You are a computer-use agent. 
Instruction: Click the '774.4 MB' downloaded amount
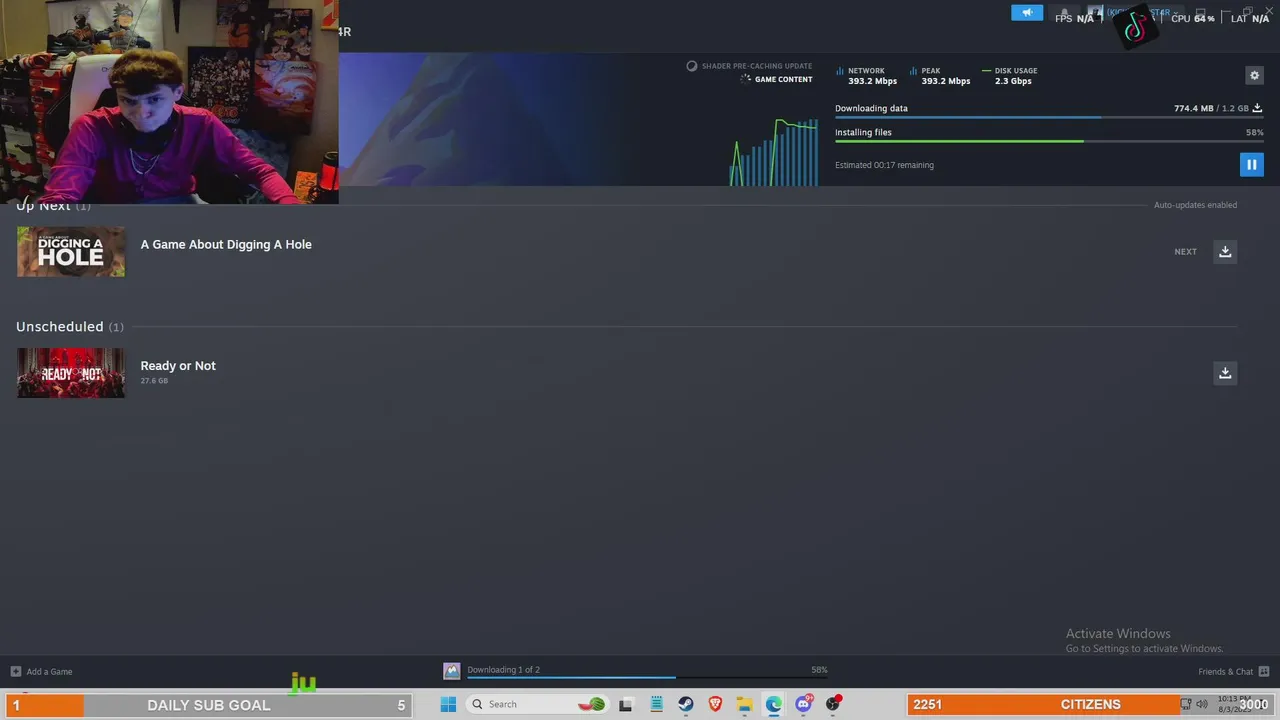click(1193, 108)
